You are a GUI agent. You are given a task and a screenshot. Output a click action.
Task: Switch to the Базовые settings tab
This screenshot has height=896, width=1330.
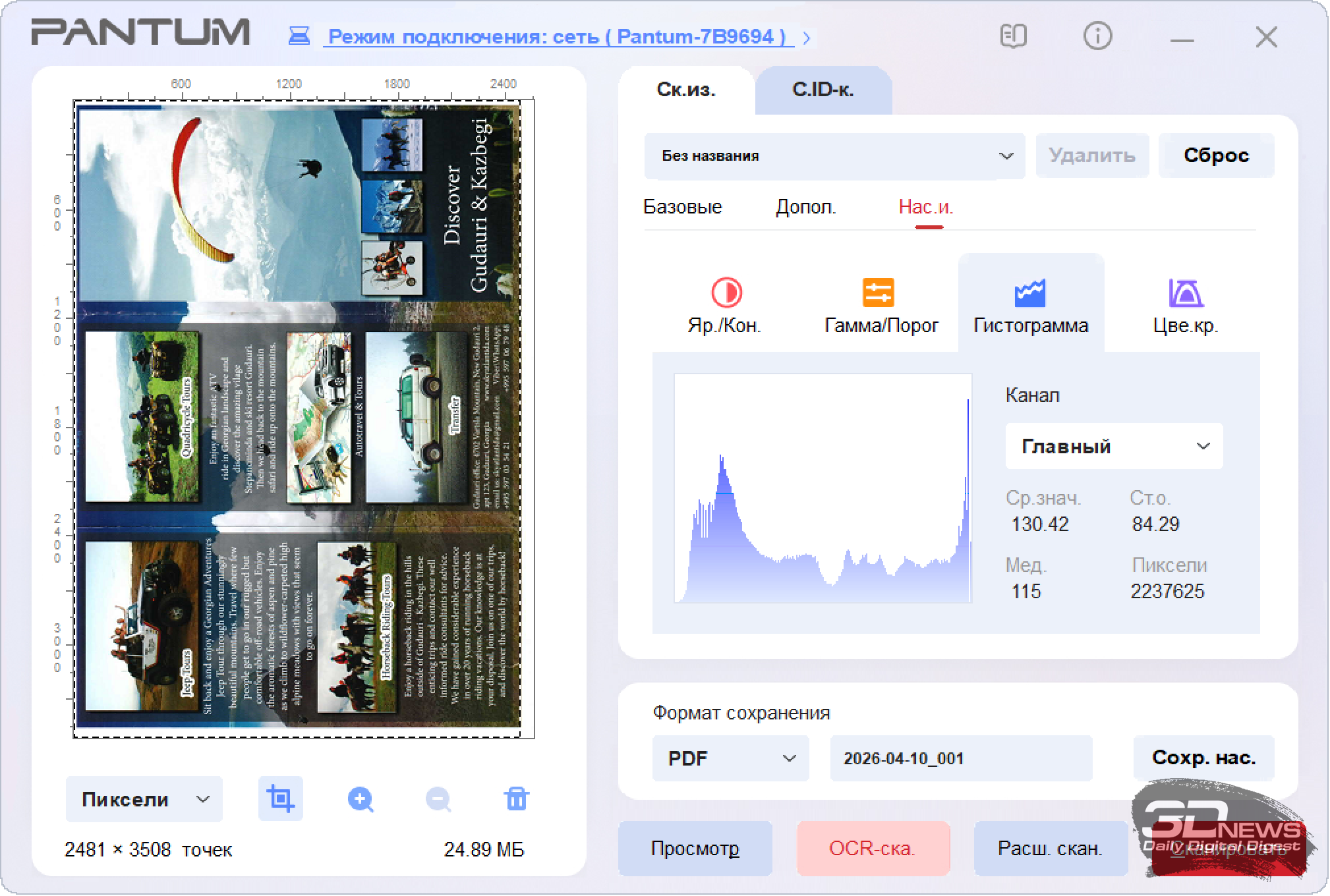click(x=682, y=207)
